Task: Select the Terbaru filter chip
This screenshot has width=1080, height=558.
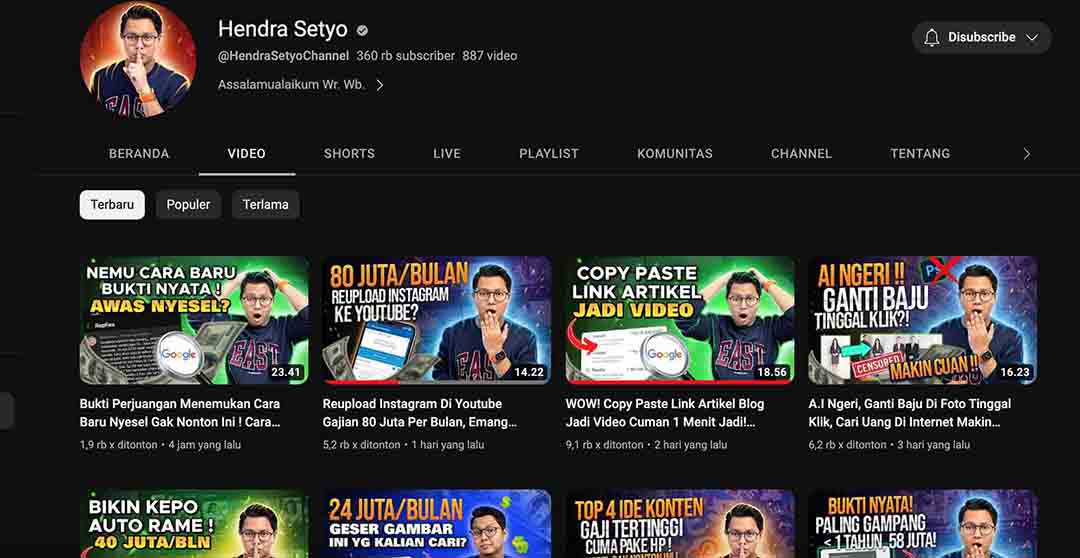Action: [x=112, y=205]
